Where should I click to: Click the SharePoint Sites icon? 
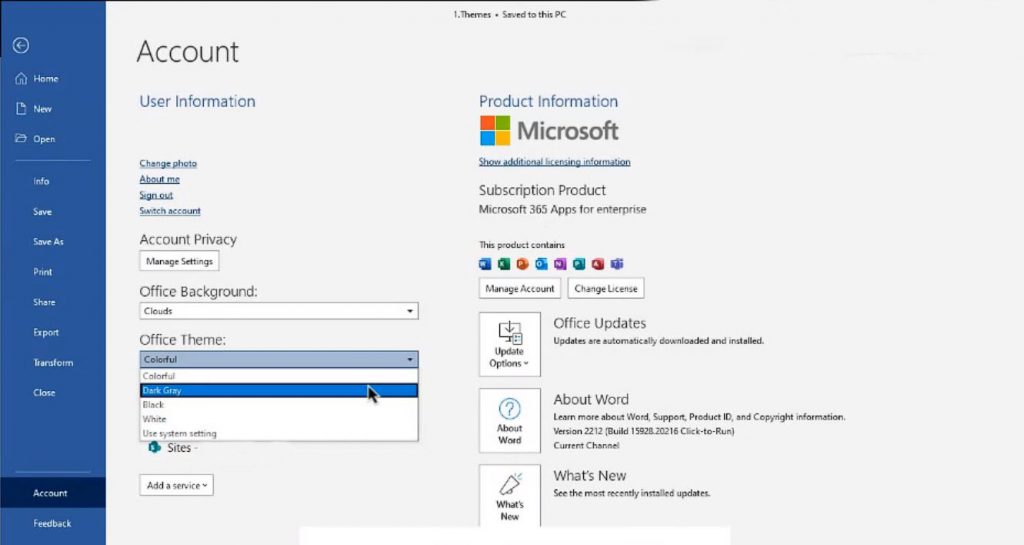coord(155,448)
